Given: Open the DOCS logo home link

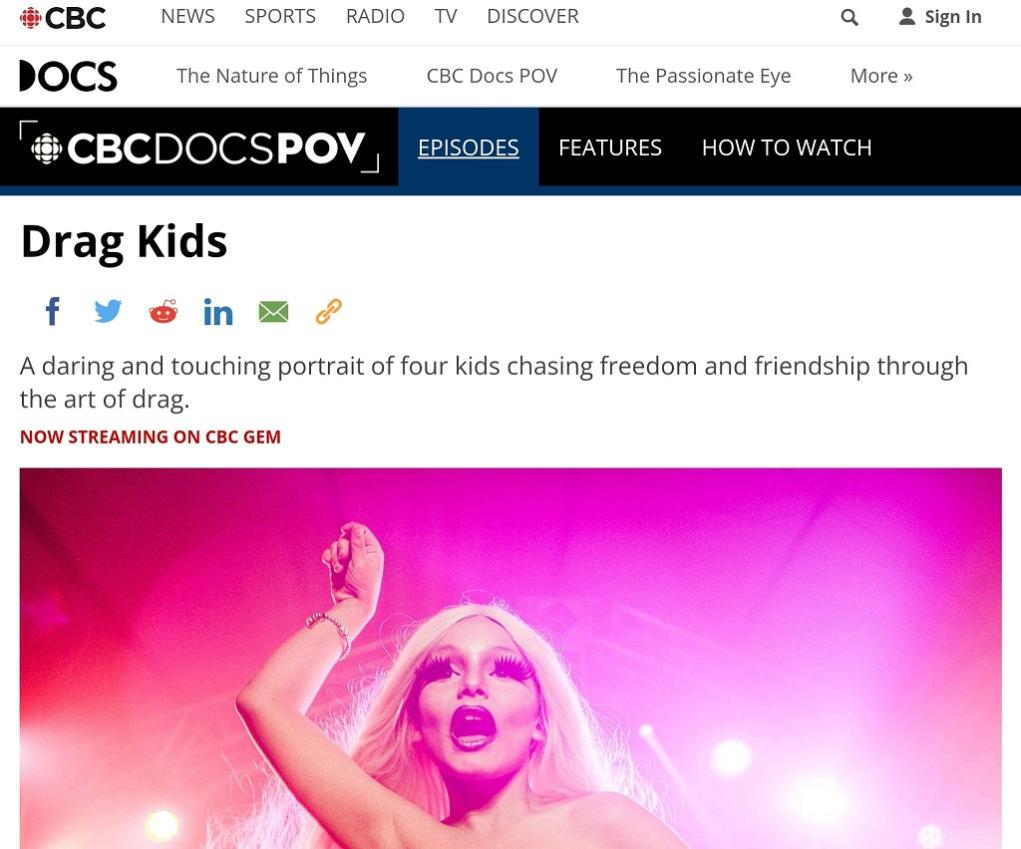Looking at the screenshot, I should [68, 76].
